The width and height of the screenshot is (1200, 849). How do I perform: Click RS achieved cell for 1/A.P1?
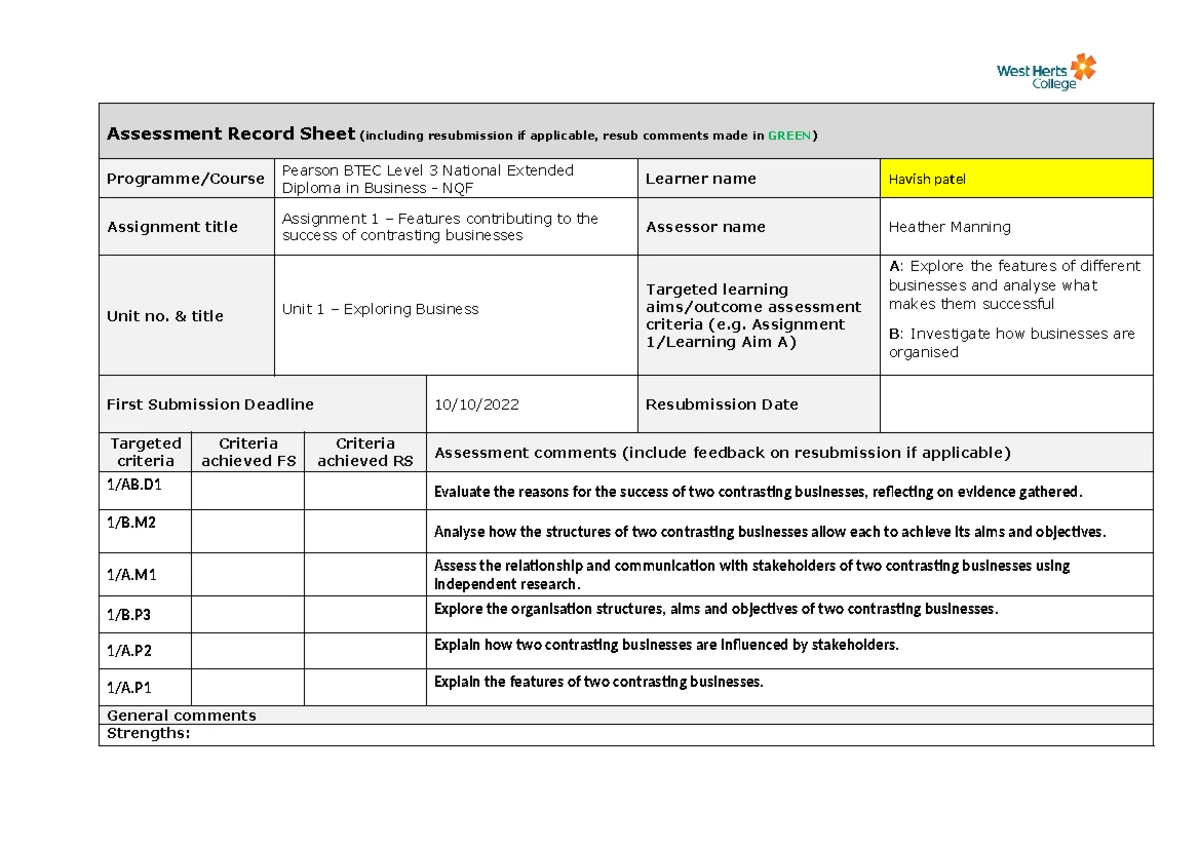click(365, 687)
